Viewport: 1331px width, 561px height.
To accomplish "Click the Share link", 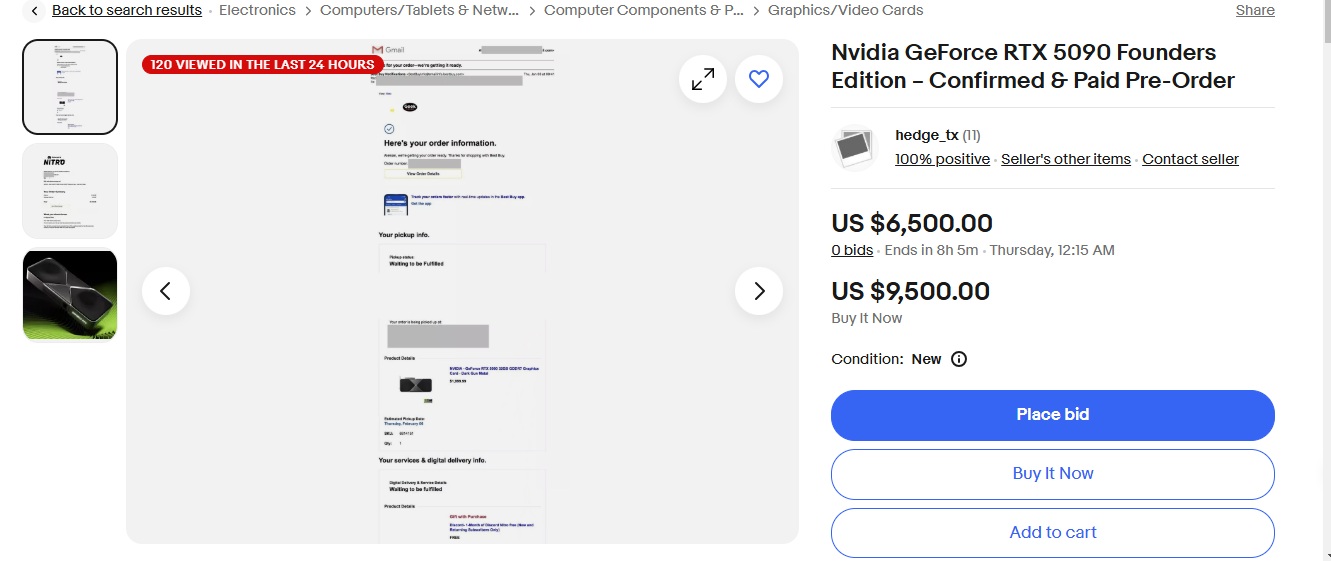I will [x=1254, y=10].
